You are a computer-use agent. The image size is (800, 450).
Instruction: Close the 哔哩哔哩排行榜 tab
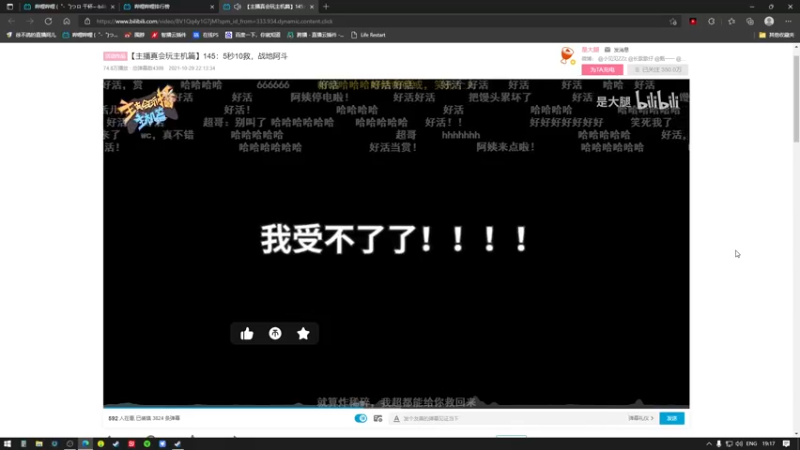(x=212, y=7)
